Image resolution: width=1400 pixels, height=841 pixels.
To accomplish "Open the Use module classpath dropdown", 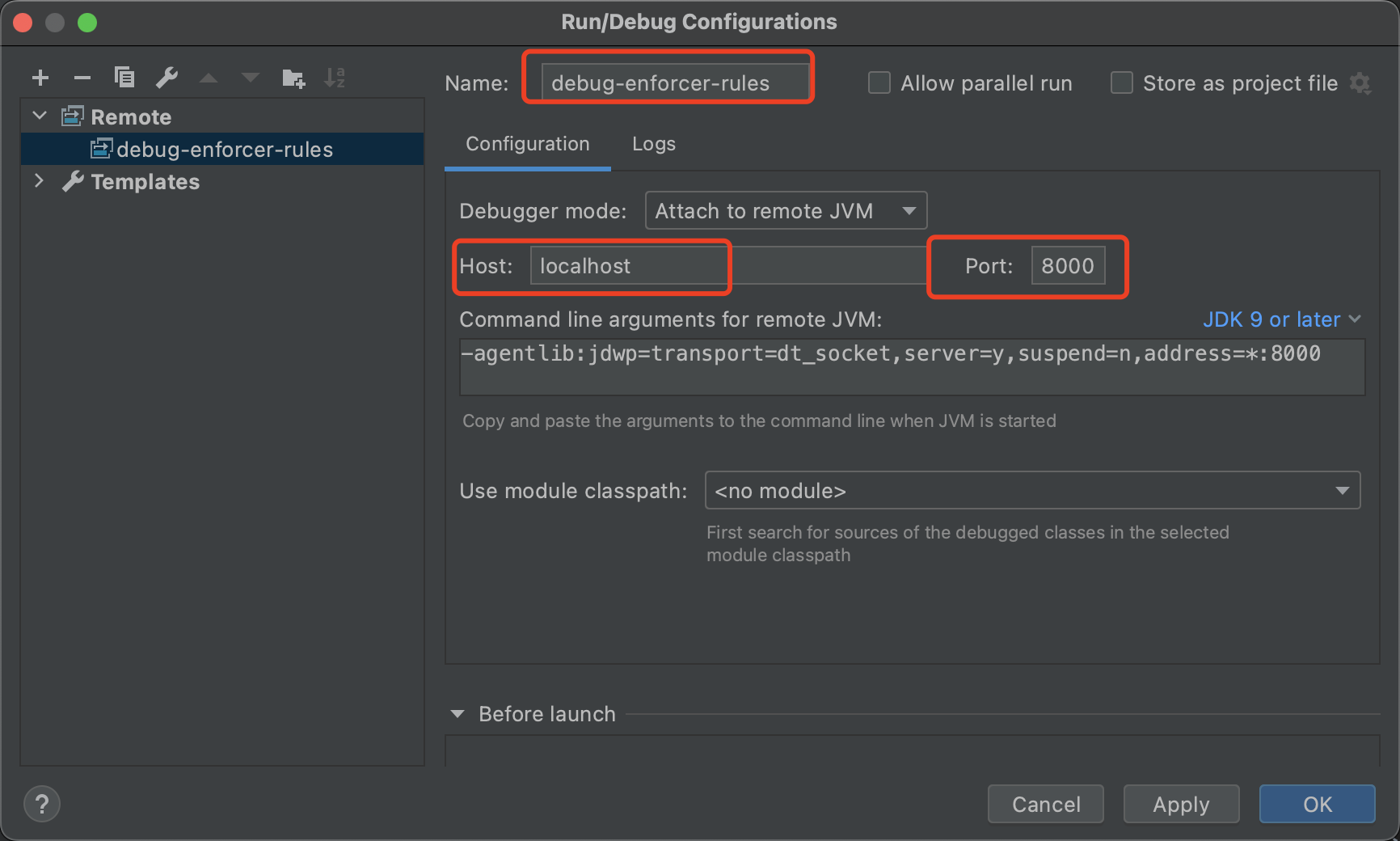I will (x=1032, y=491).
